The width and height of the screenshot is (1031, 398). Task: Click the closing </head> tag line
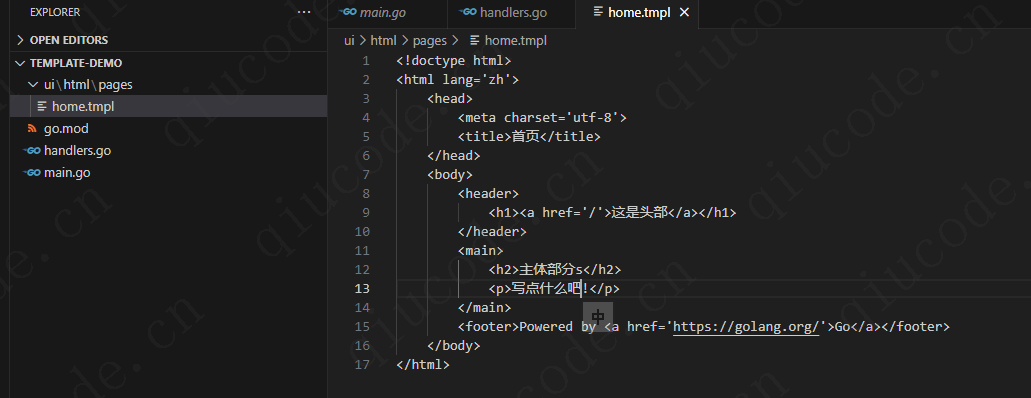pos(454,156)
